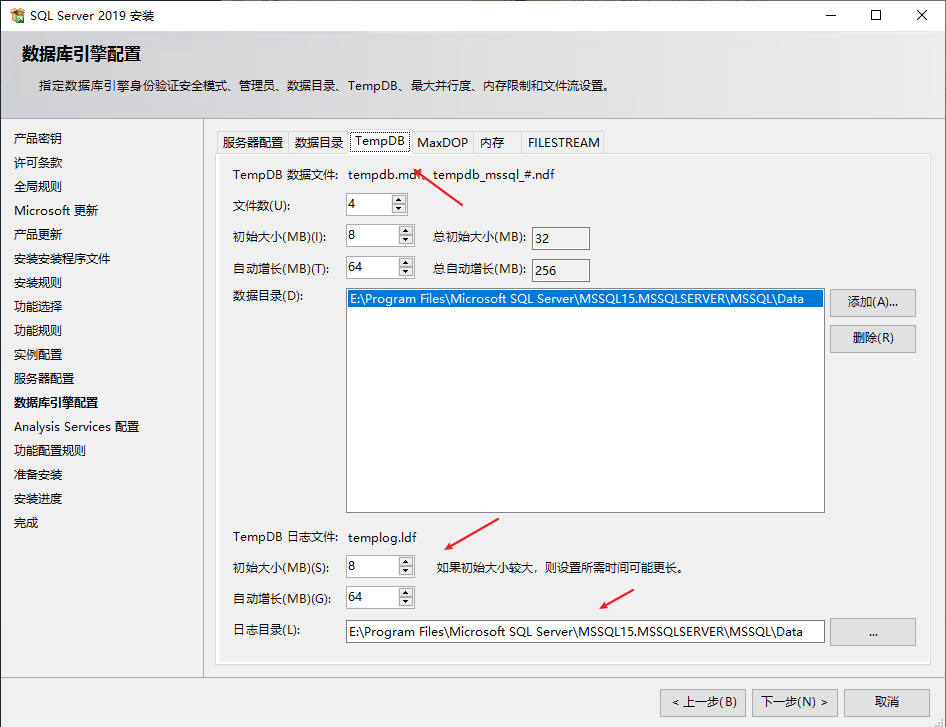This screenshot has width=946, height=727.
Task: Decrease log 初始大小(MB)(S) with the down arrow
Action: point(406,571)
